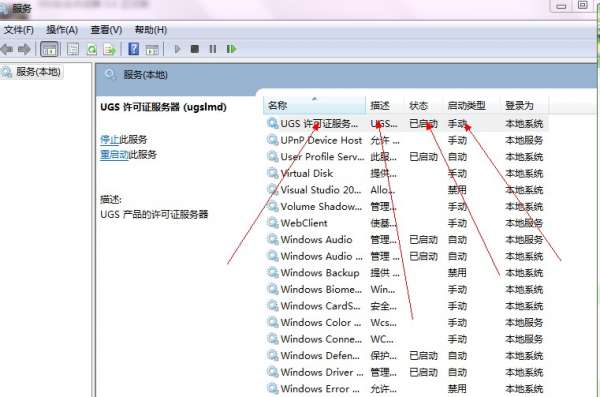Select the Visual Studio 20... service icon
600x397 pixels.
[x=272, y=190]
